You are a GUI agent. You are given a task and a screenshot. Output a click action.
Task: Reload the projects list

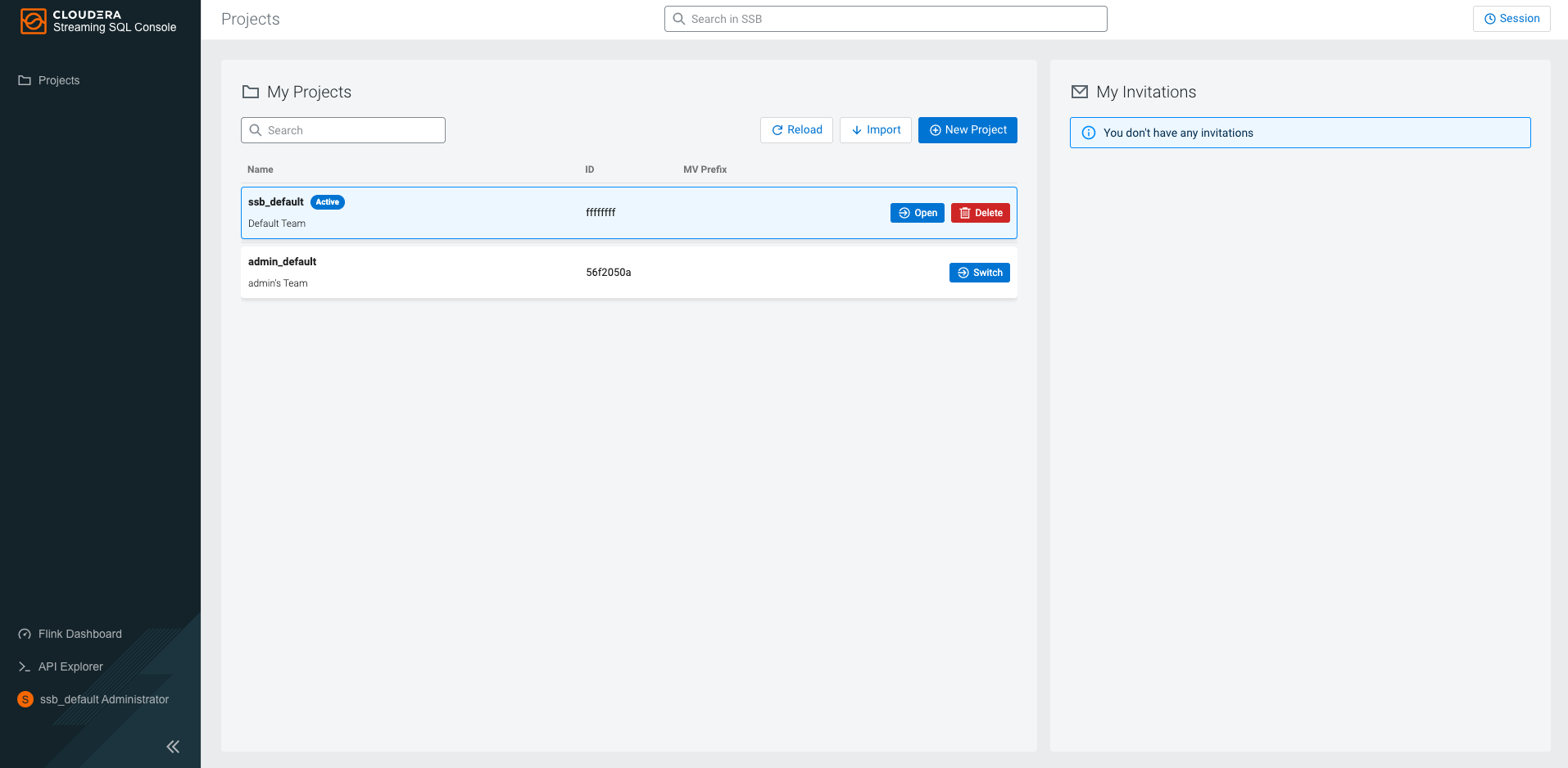pos(796,130)
